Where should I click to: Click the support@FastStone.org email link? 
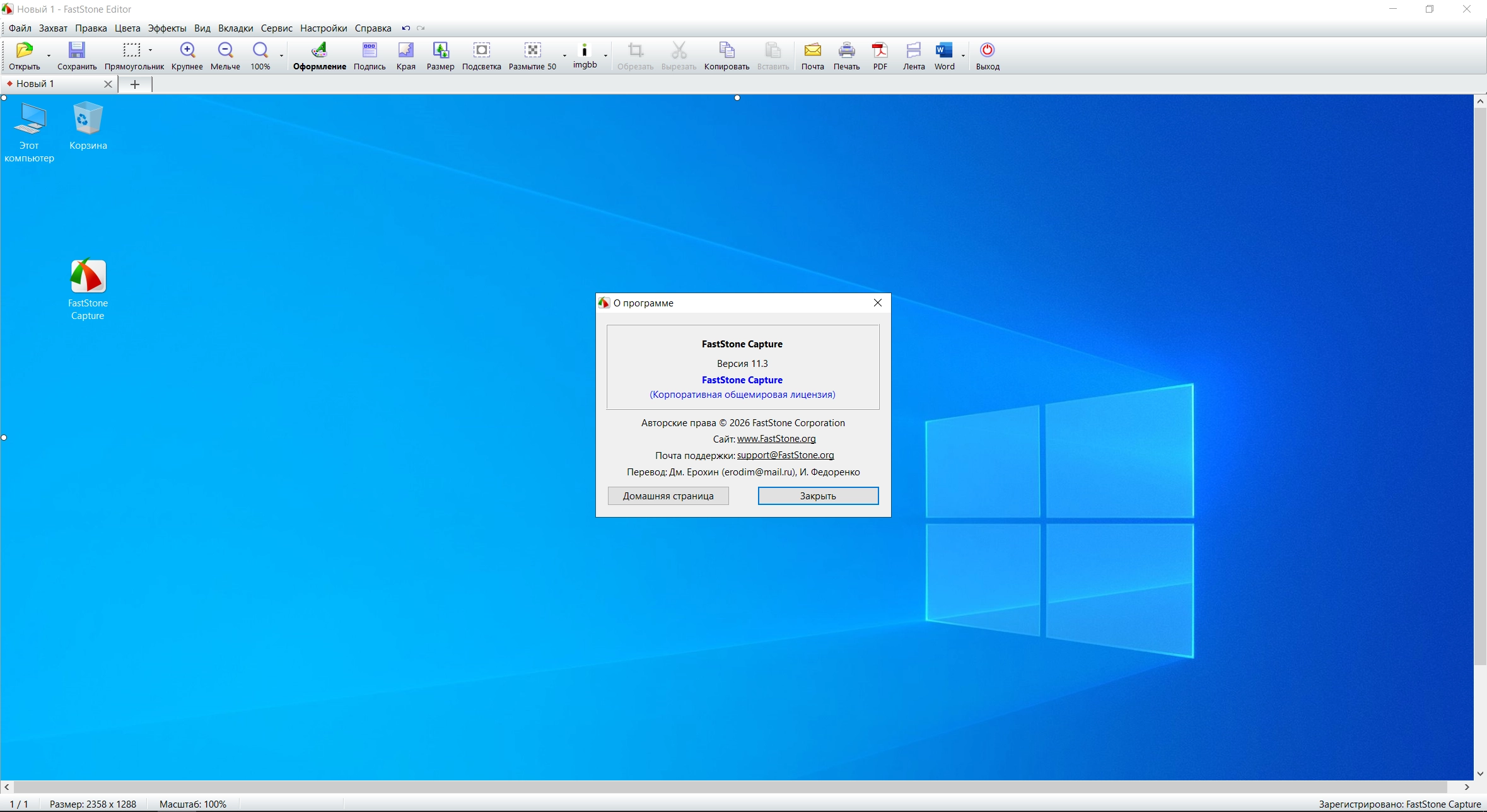[x=786, y=455]
